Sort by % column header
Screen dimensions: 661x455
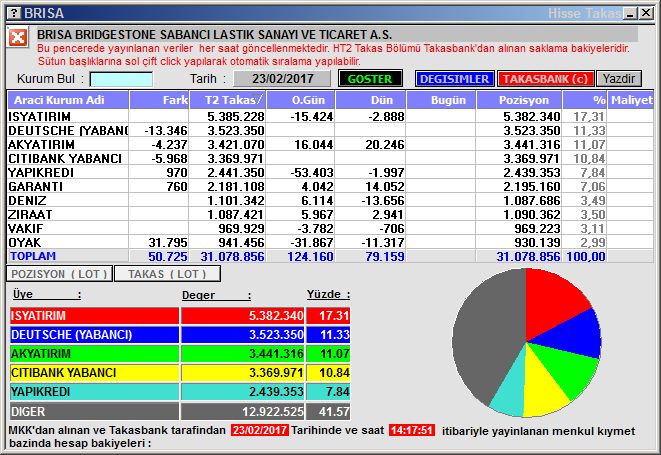pos(585,100)
